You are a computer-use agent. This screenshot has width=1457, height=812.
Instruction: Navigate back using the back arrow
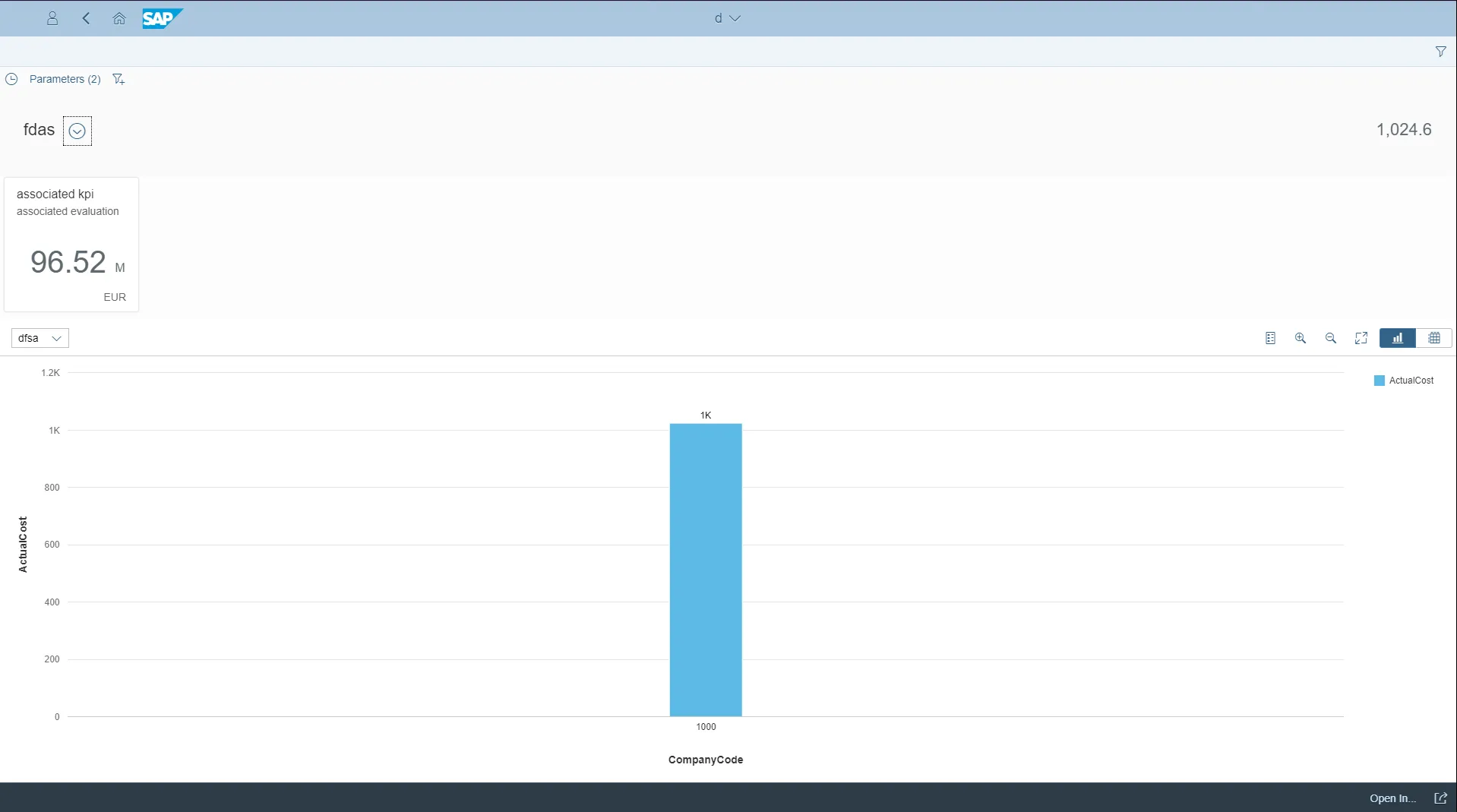86,18
